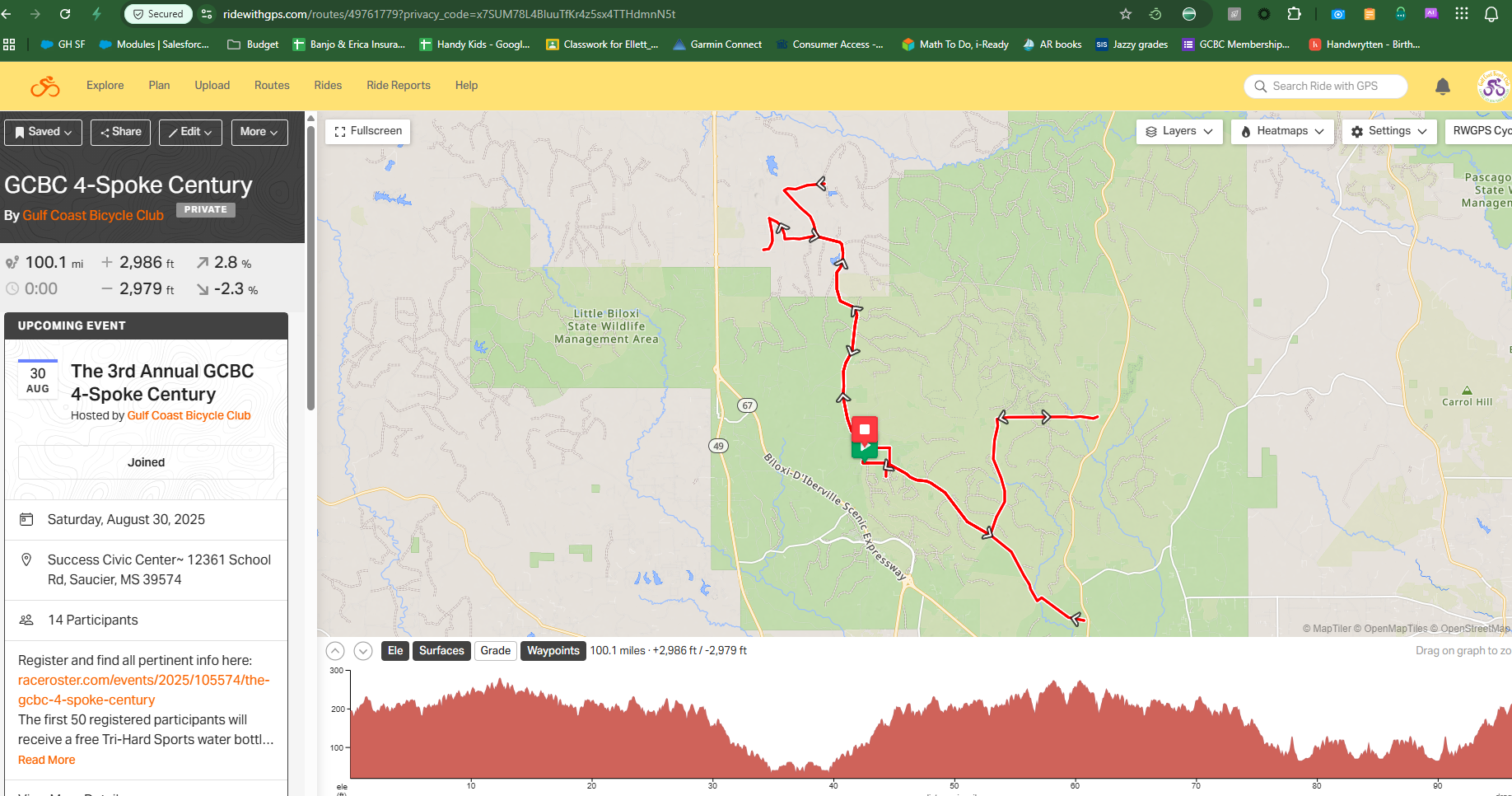Enter Fullscreen map mode
Viewport: 1512px width, 796px height.
pos(368,131)
